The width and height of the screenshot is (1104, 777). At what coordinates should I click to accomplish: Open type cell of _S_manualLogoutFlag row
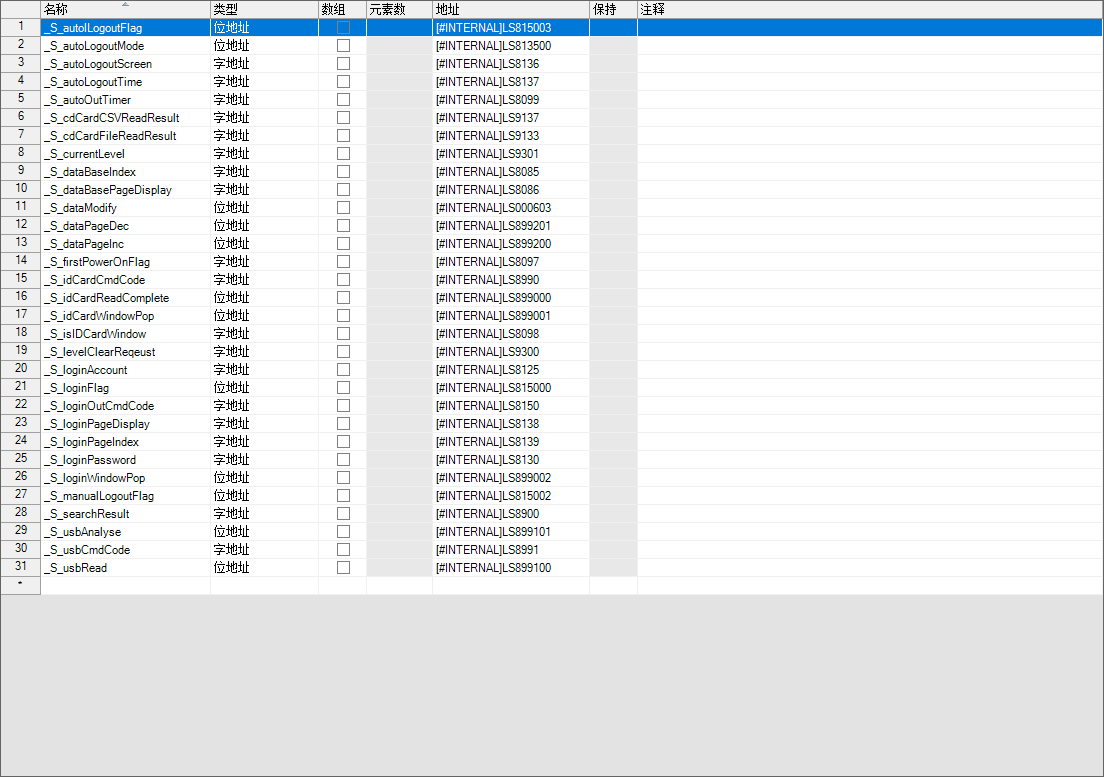coord(264,496)
